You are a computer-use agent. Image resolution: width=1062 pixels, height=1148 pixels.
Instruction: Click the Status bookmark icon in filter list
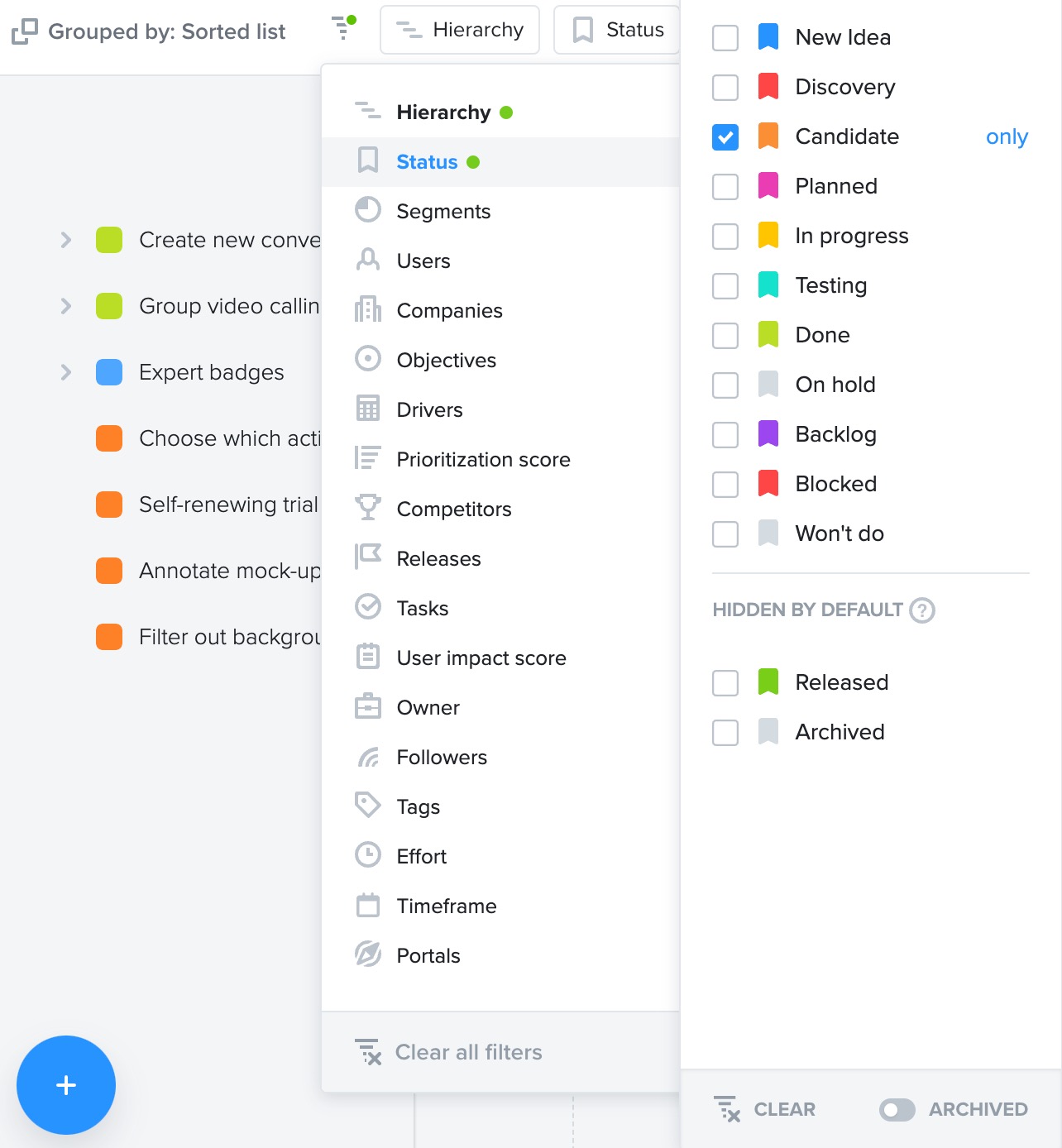pos(368,160)
